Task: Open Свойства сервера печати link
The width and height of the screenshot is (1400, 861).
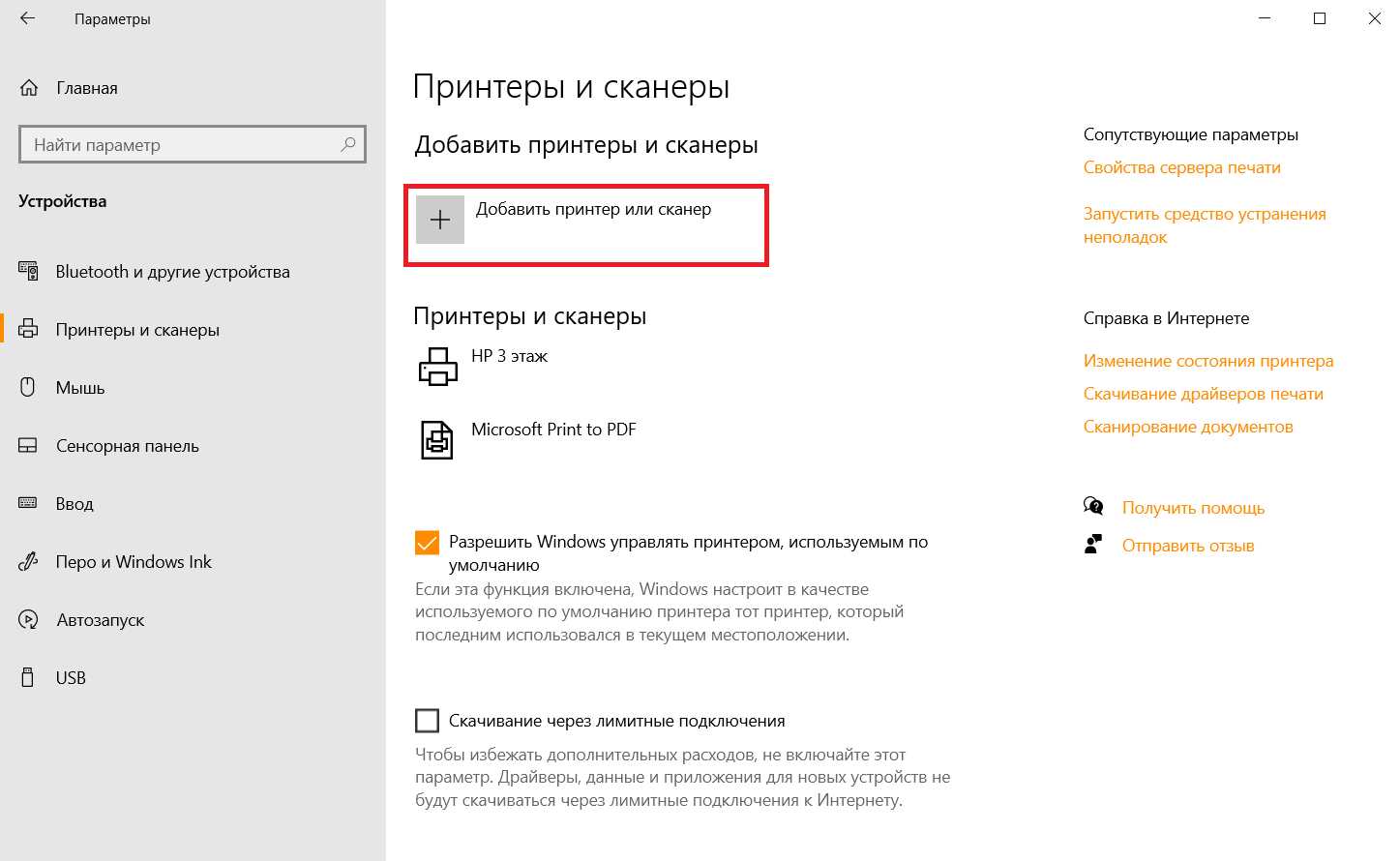Action: (1181, 167)
